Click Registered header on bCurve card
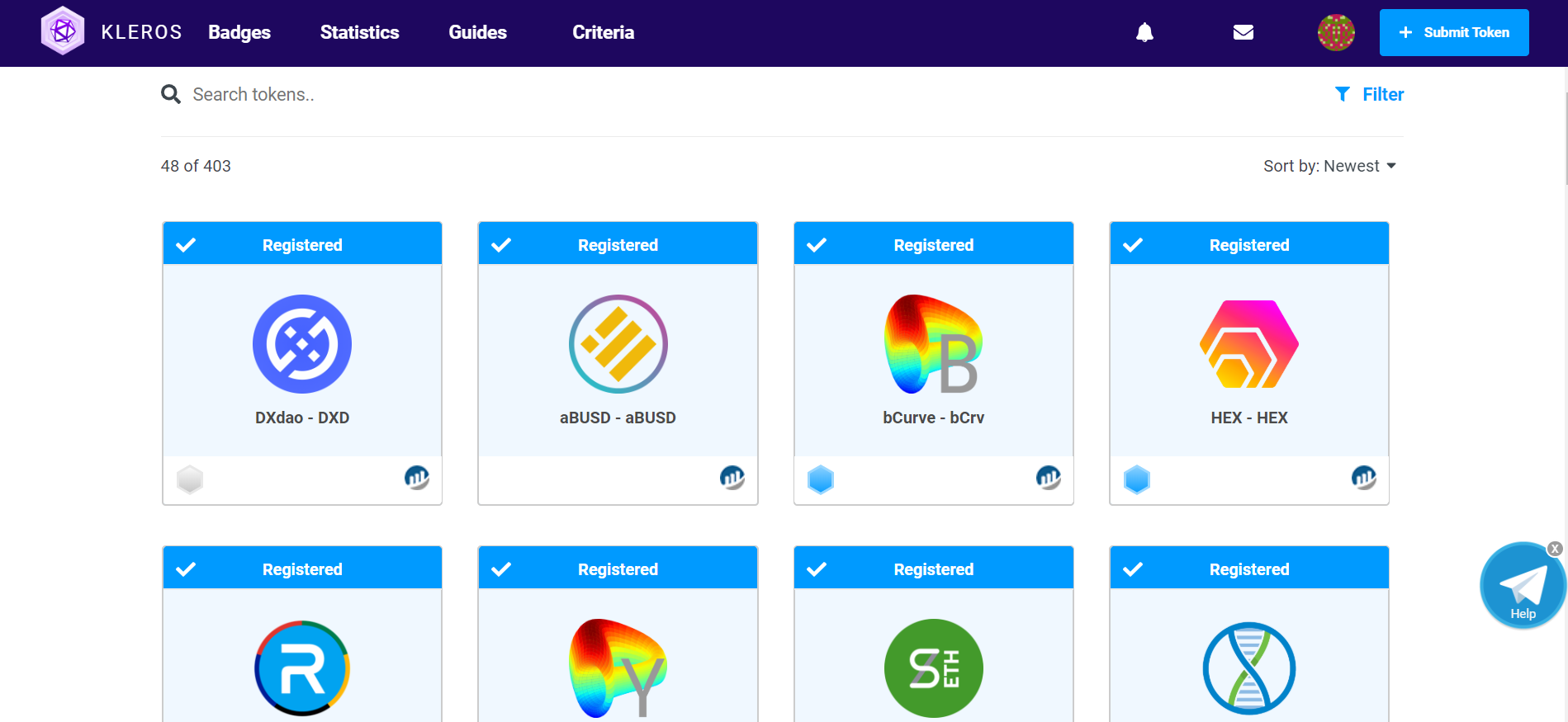The height and width of the screenshot is (722, 1568). pos(933,245)
